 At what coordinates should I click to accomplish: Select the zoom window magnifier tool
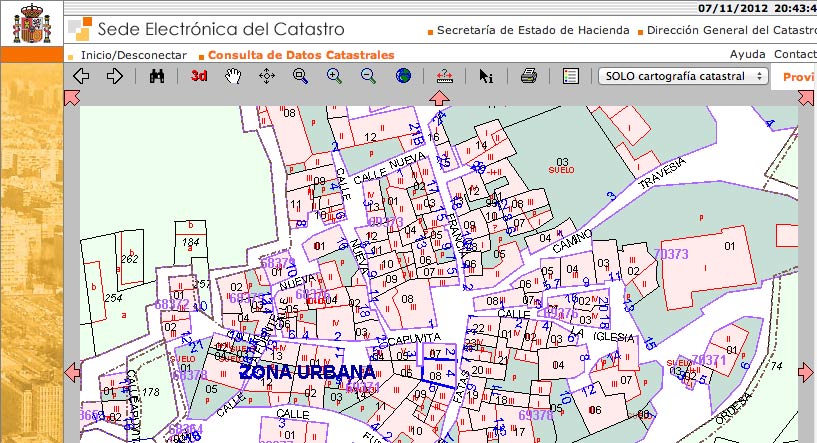point(300,76)
